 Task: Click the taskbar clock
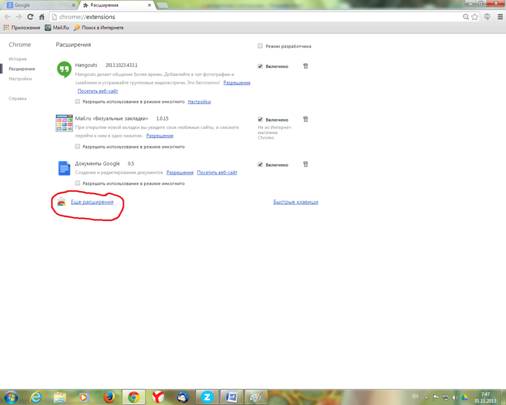[x=486, y=397]
